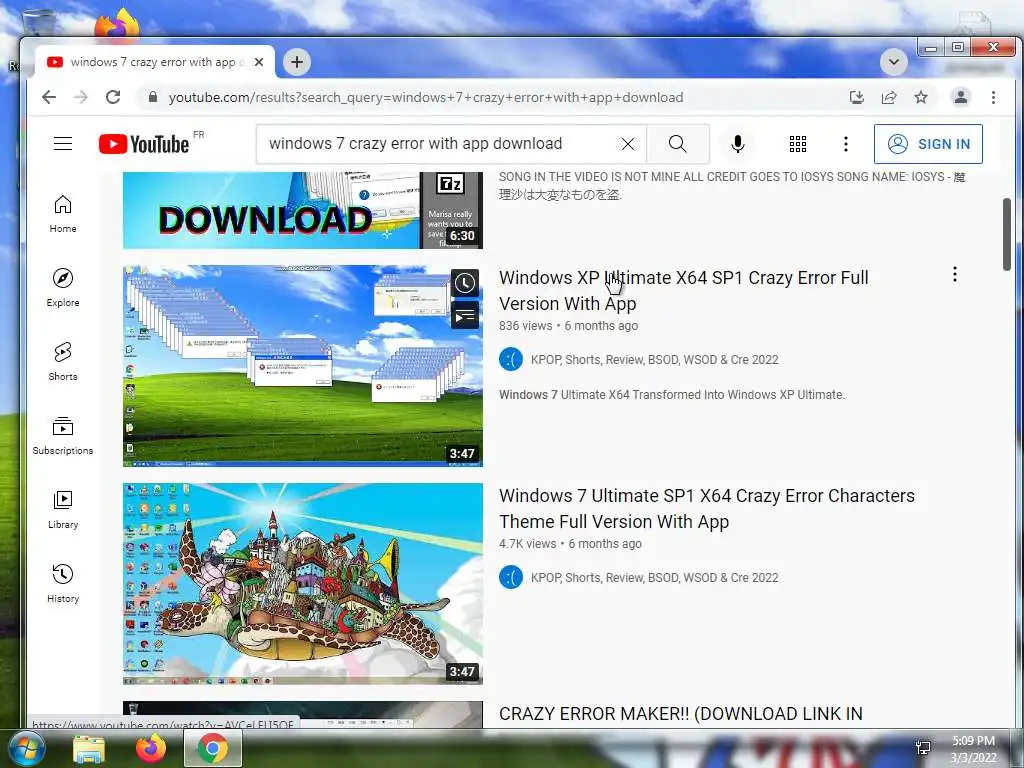Close the YouTube search results tab

pos(259,62)
